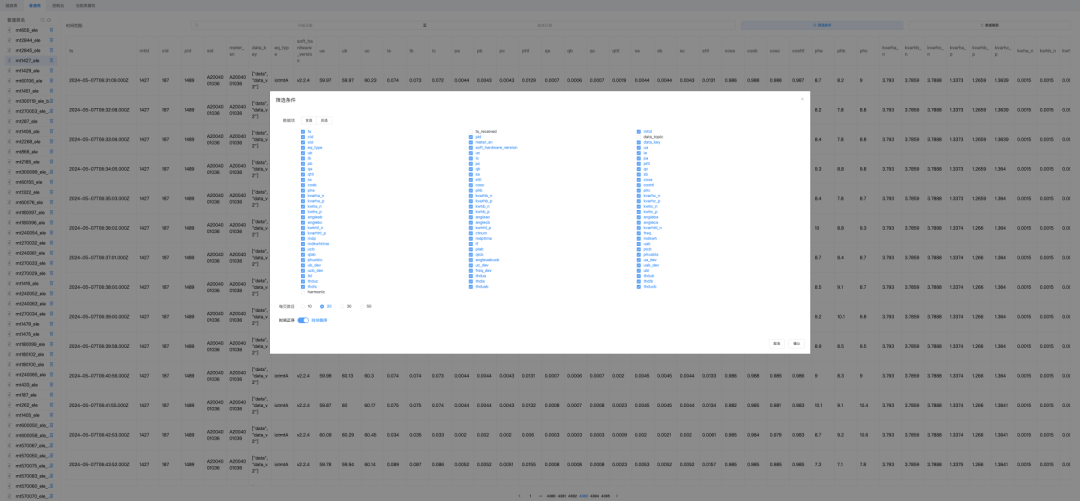Select mt2844_ele in background sidebar
The height and width of the screenshot is (501, 1080).
[28, 40]
